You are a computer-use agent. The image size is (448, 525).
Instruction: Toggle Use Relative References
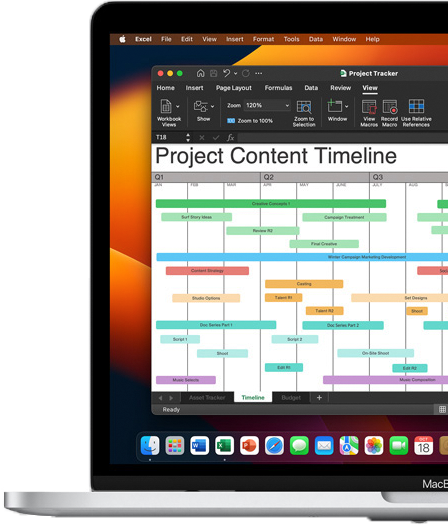(x=416, y=113)
